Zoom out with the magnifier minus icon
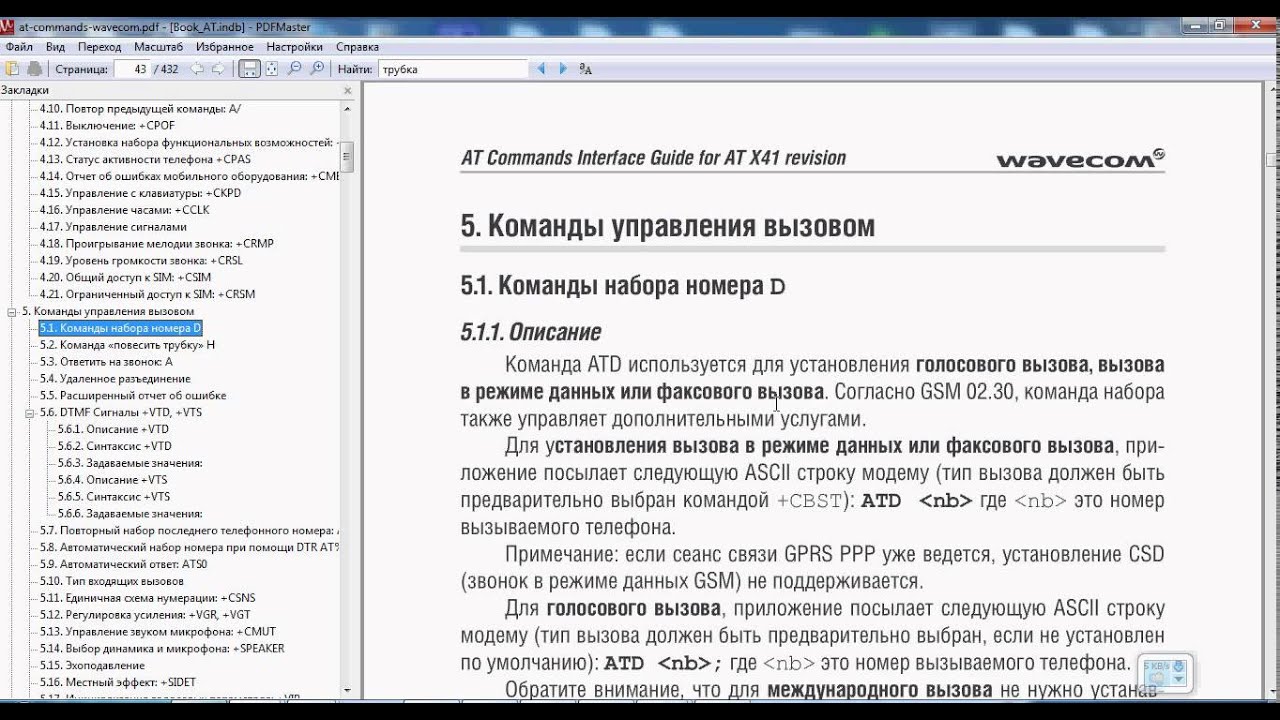The image size is (1280, 720). [294, 69]
